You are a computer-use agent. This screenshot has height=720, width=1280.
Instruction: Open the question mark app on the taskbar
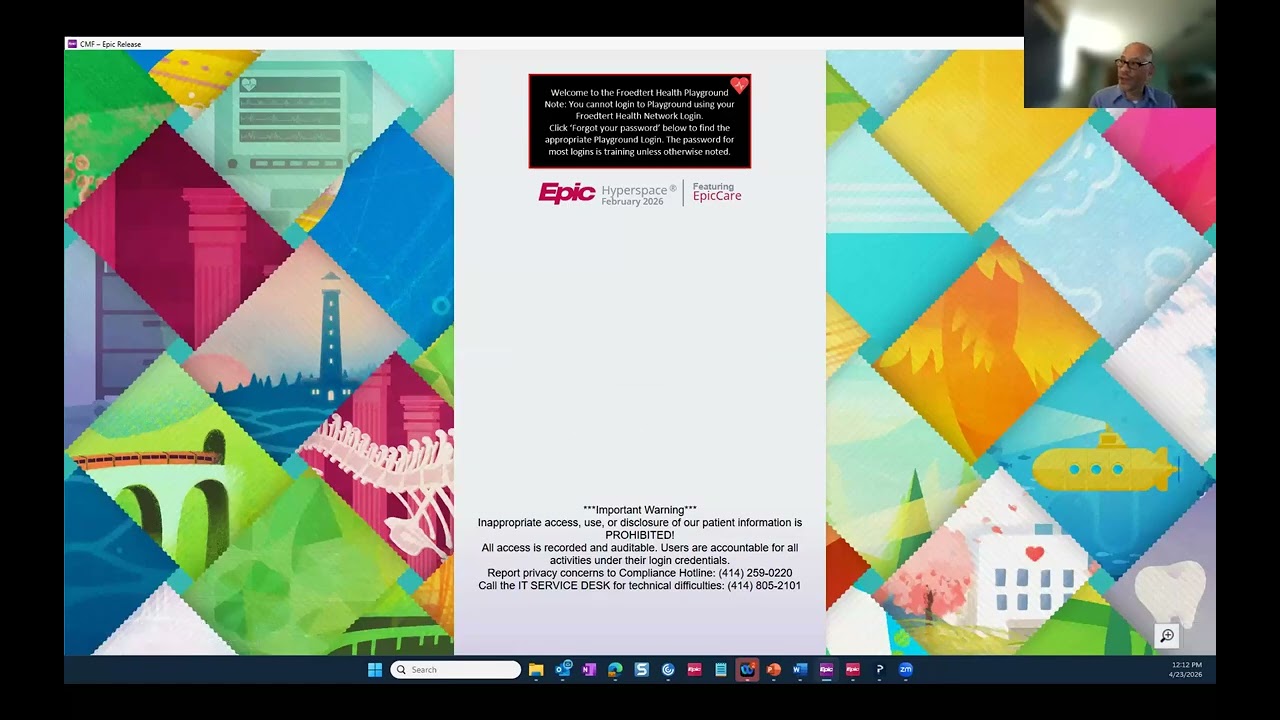click(x=879, y=670)
